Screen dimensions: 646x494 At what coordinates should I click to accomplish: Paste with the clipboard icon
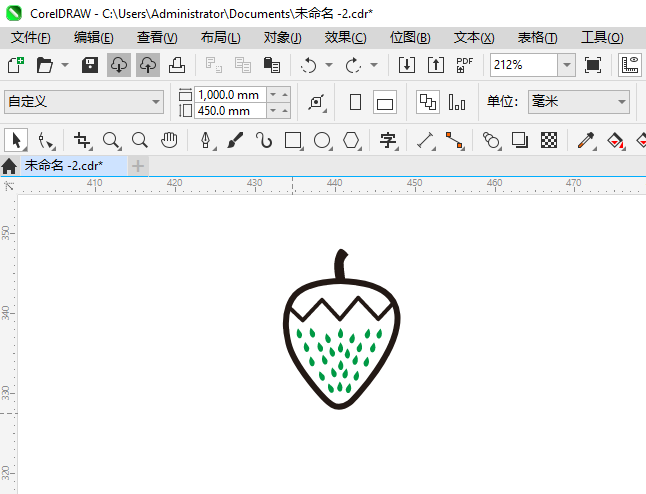[272, 65]
